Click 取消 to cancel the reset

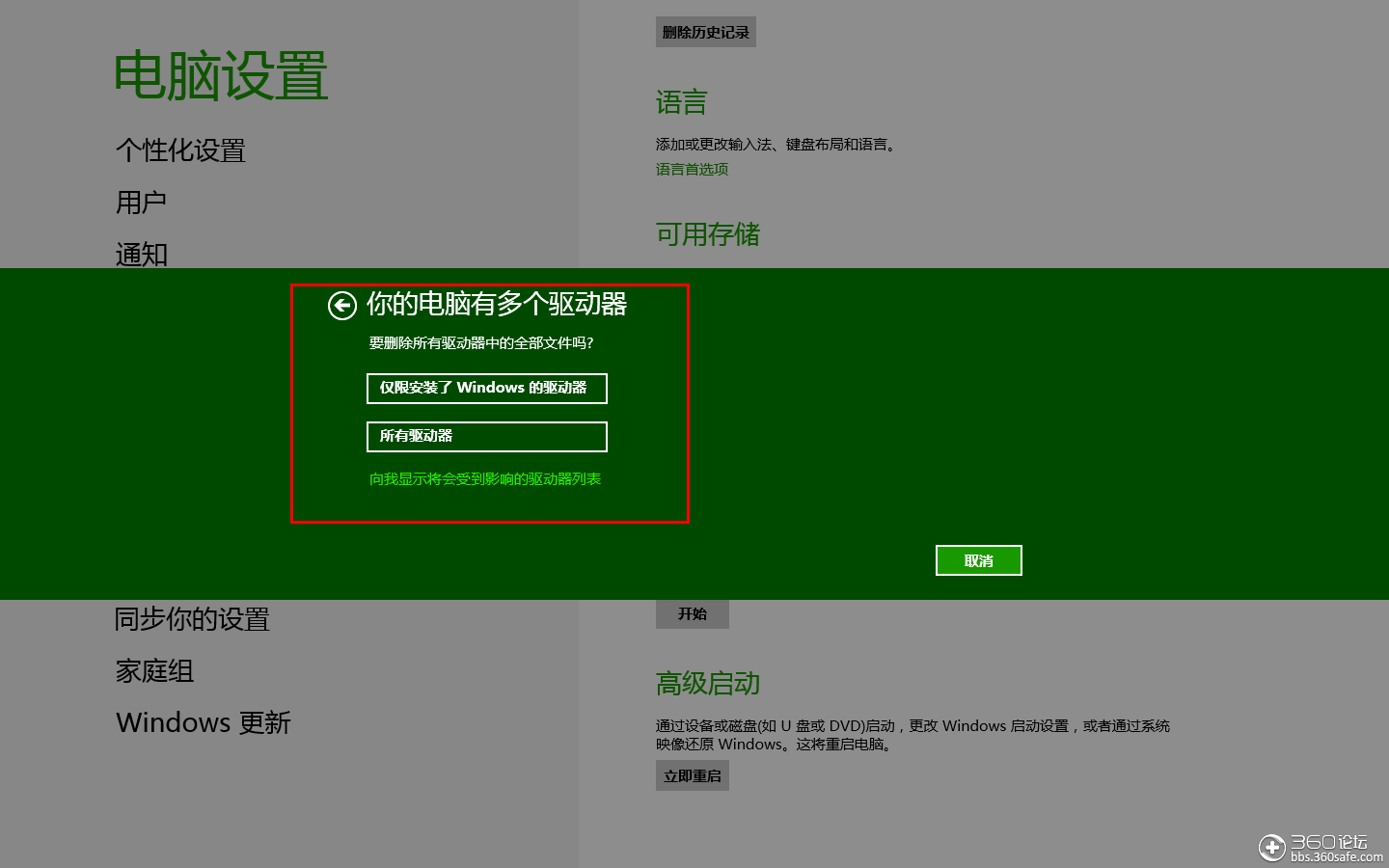(x=978, y=559)
